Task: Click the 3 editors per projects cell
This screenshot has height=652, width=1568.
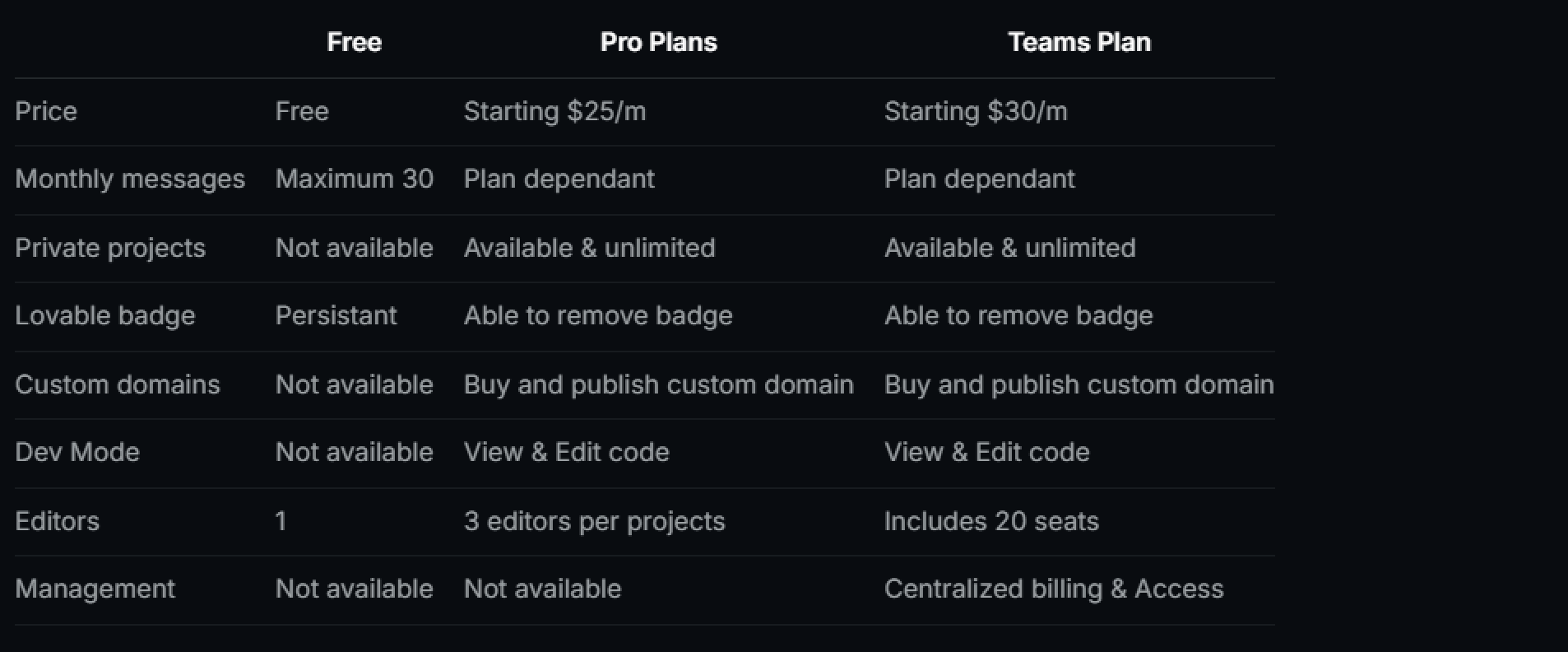Action: 594,522
